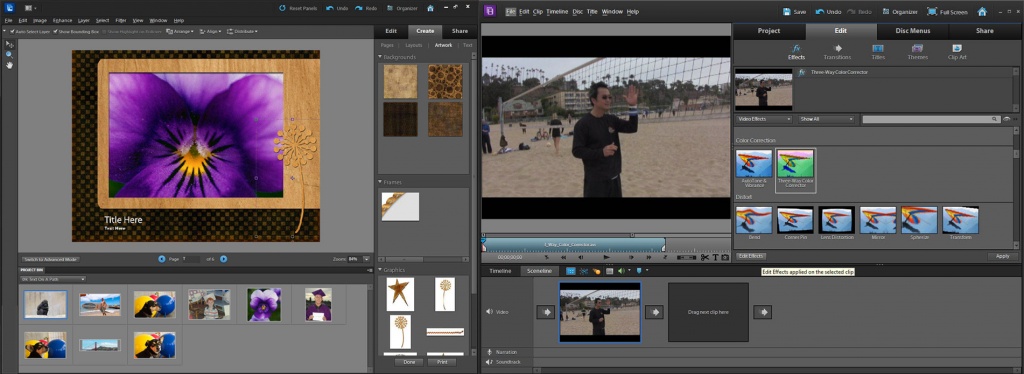
Task: Open the Arrange dropdown
Action: coord(180,31)
